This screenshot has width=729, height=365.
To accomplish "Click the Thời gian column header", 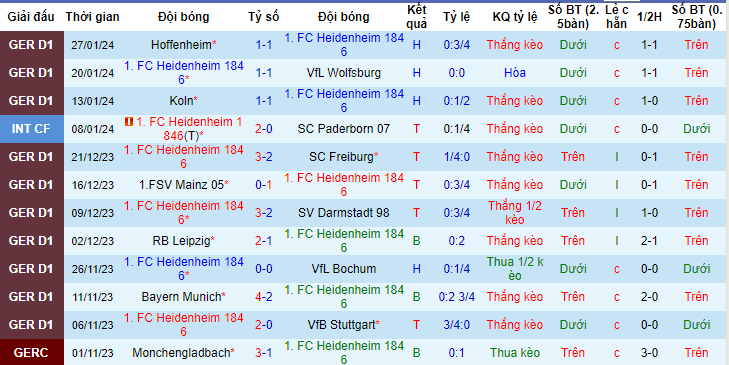I will [93, 17].
